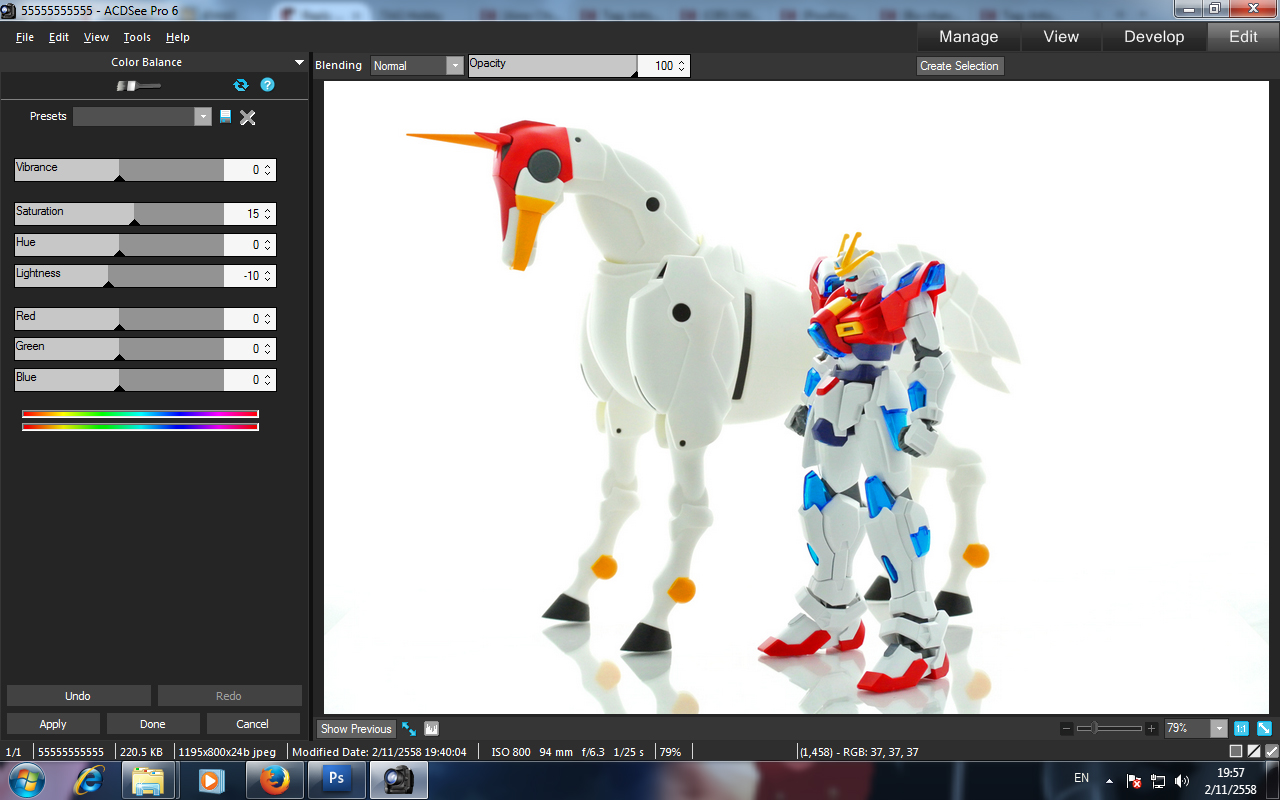
Task: Click the Lightness slider
Action: [119, 276]
